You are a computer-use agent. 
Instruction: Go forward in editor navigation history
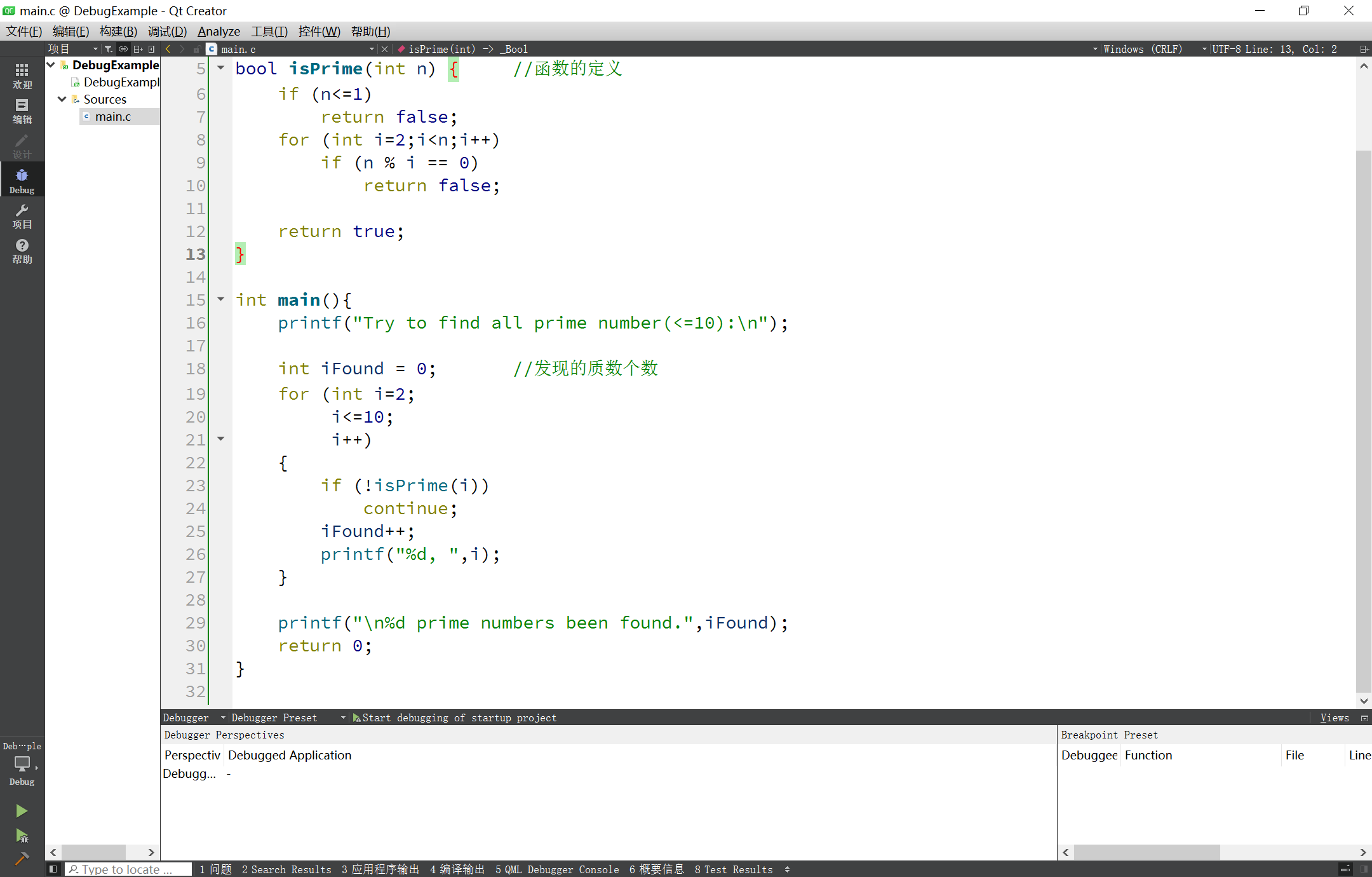pos(182,49)
